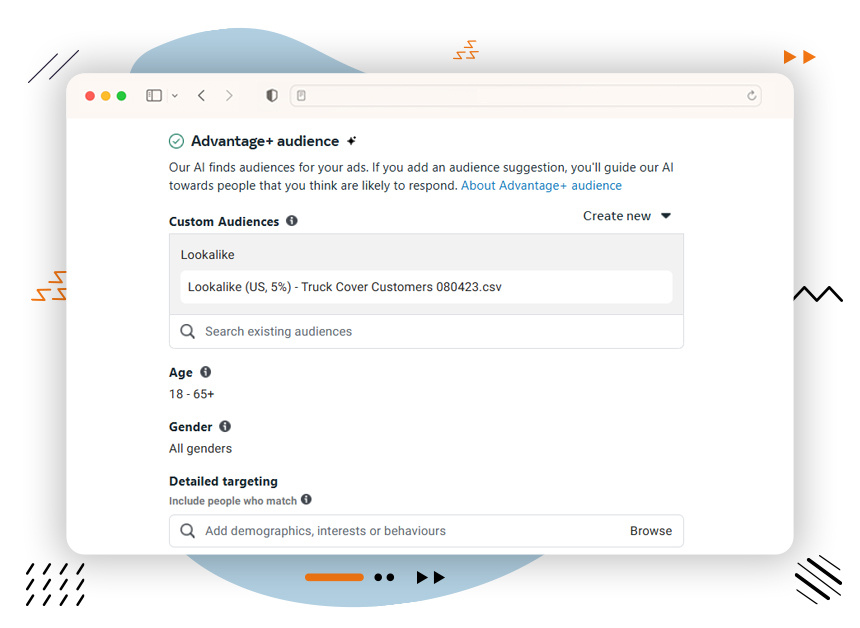Click the privacy shield icon in toolbar
Viewport: 860px width, 628px height.
click(271, 96)
